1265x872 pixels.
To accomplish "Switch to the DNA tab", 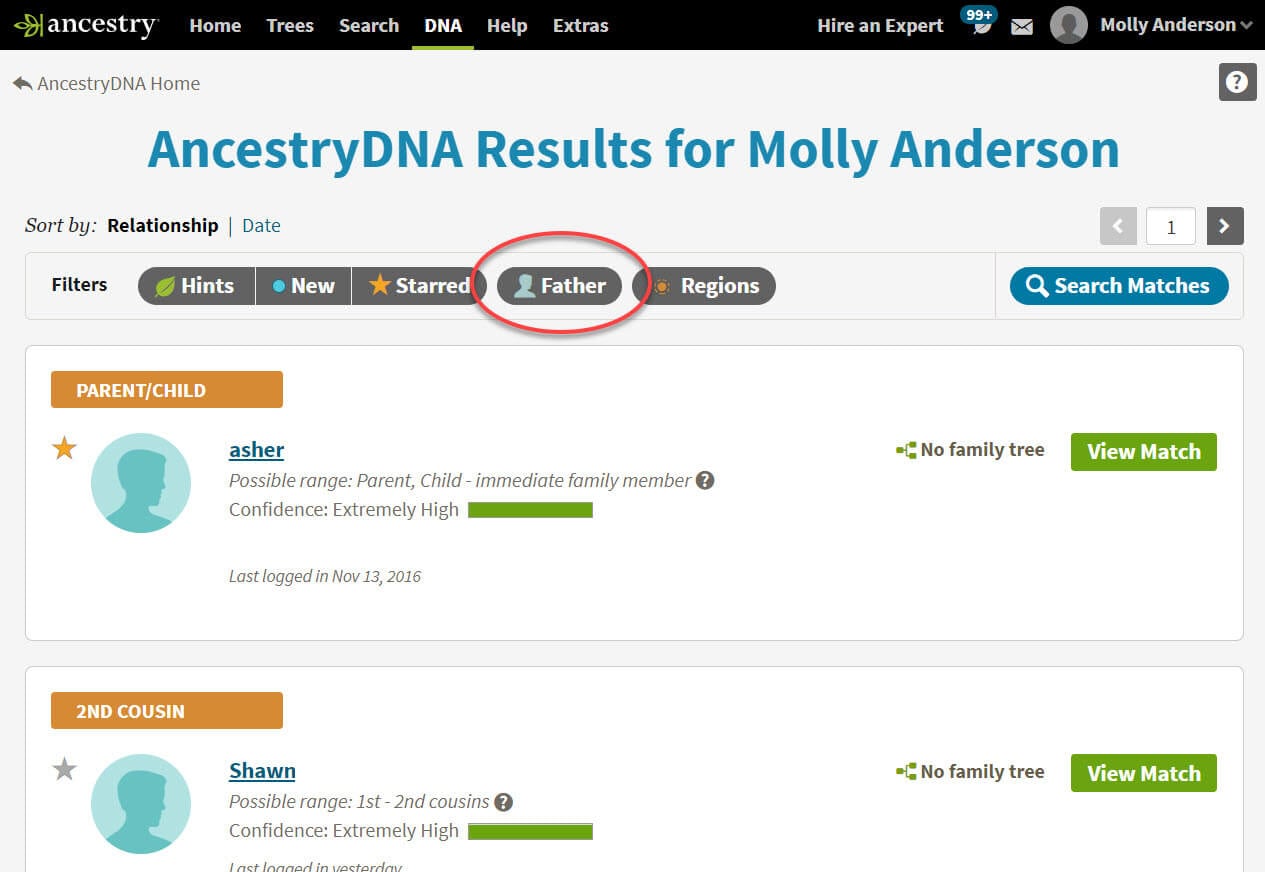I will pos(443,26).
